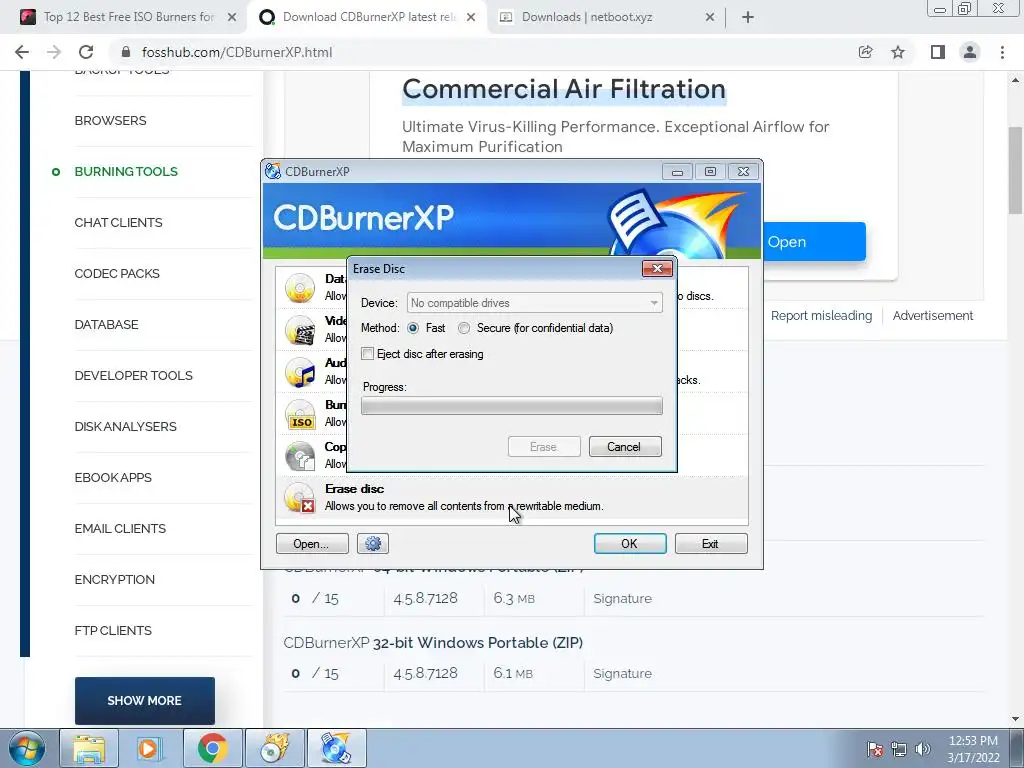Toggle the Chrome side panel icon
This screenshot has width=1024, height=768.
pyautogui.click(x=938, y=52)
